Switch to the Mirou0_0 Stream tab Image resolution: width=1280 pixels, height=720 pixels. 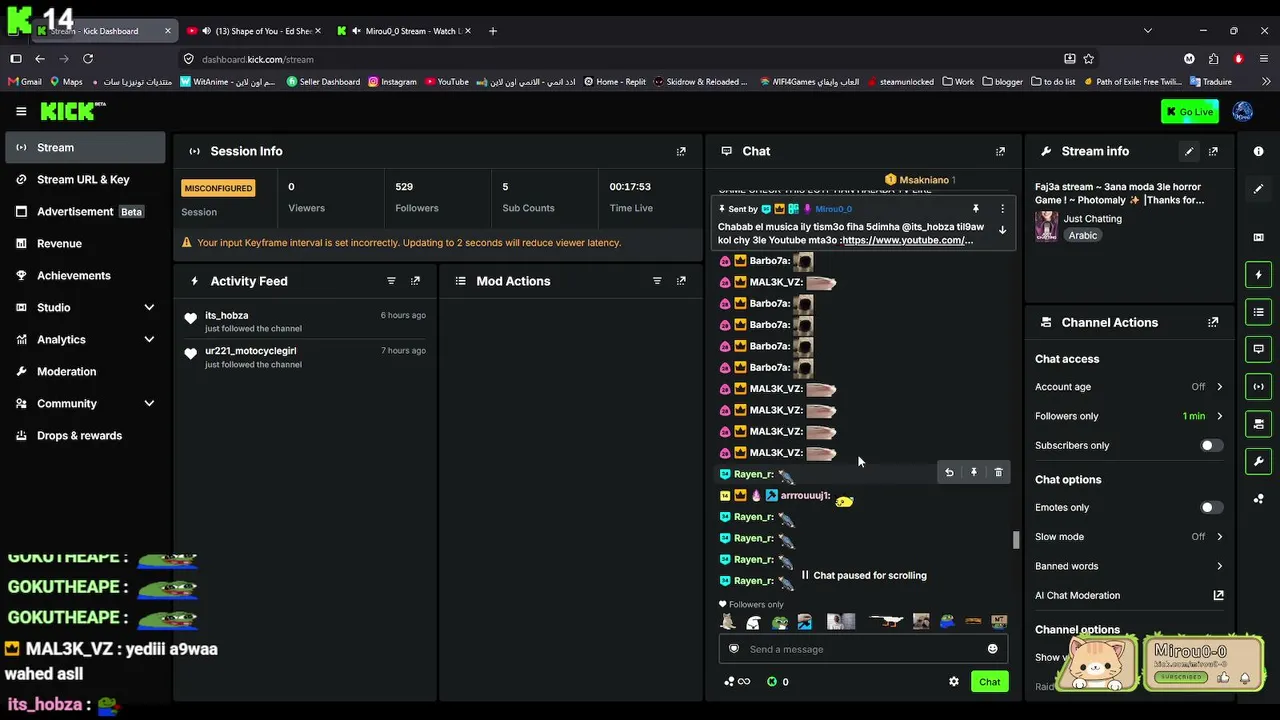[x=404, y=31]
